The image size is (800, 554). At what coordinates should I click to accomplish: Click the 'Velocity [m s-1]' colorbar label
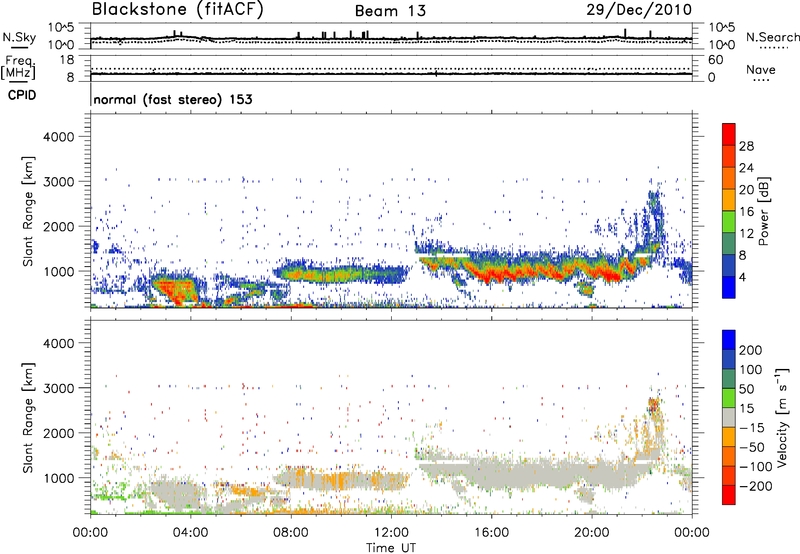[782, 417]
